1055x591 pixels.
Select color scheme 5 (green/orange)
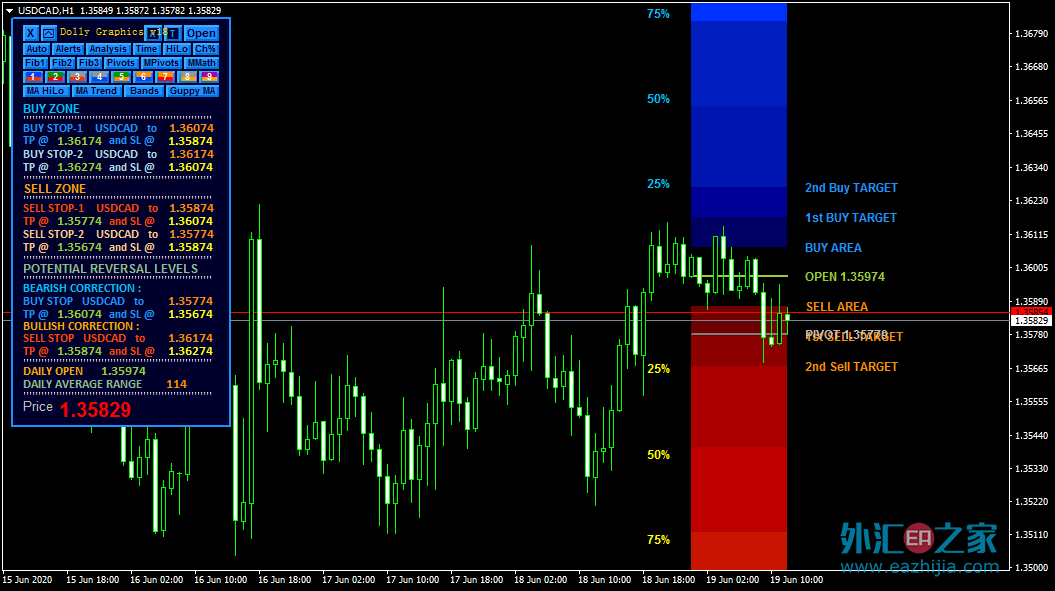121,77
